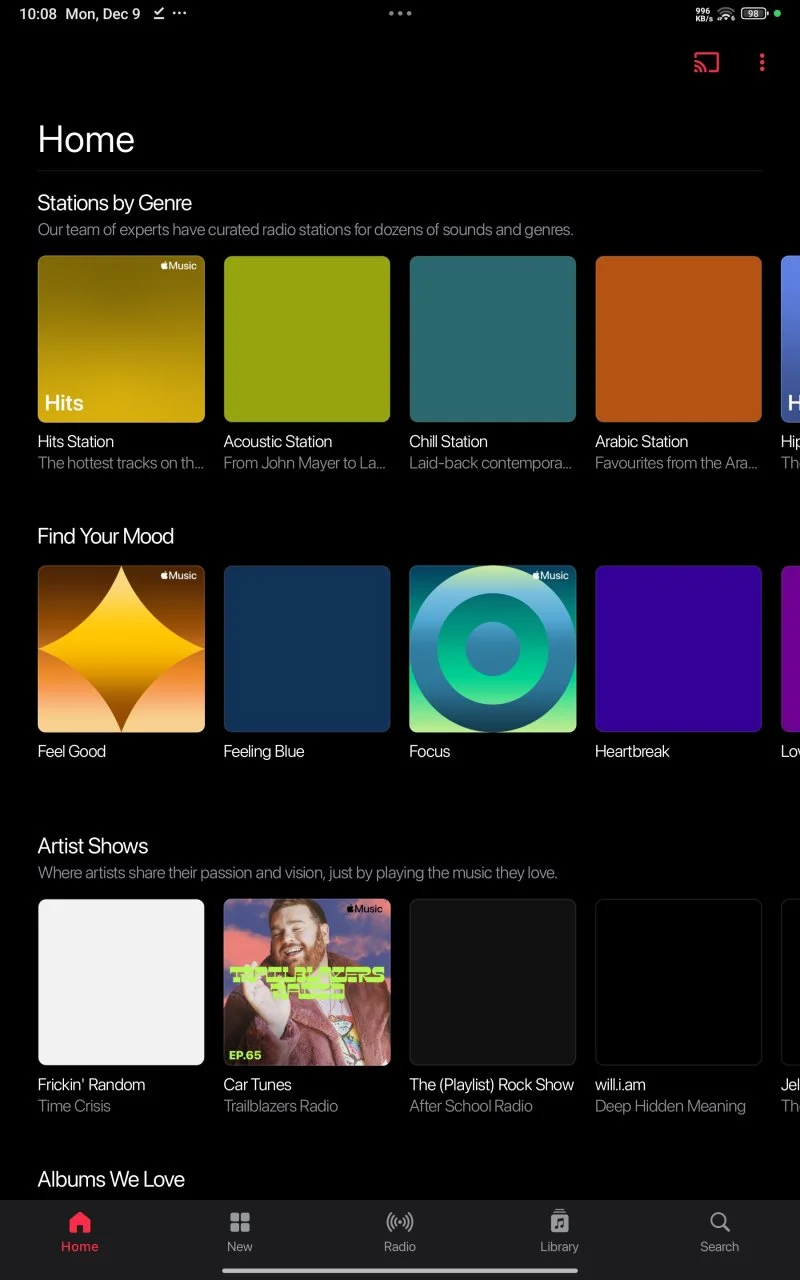Open the Car Tunes episode artwork
Image resolution: width=800 pixels, height=1280 pixels.
pyautogui.click(x=307, y=982)
